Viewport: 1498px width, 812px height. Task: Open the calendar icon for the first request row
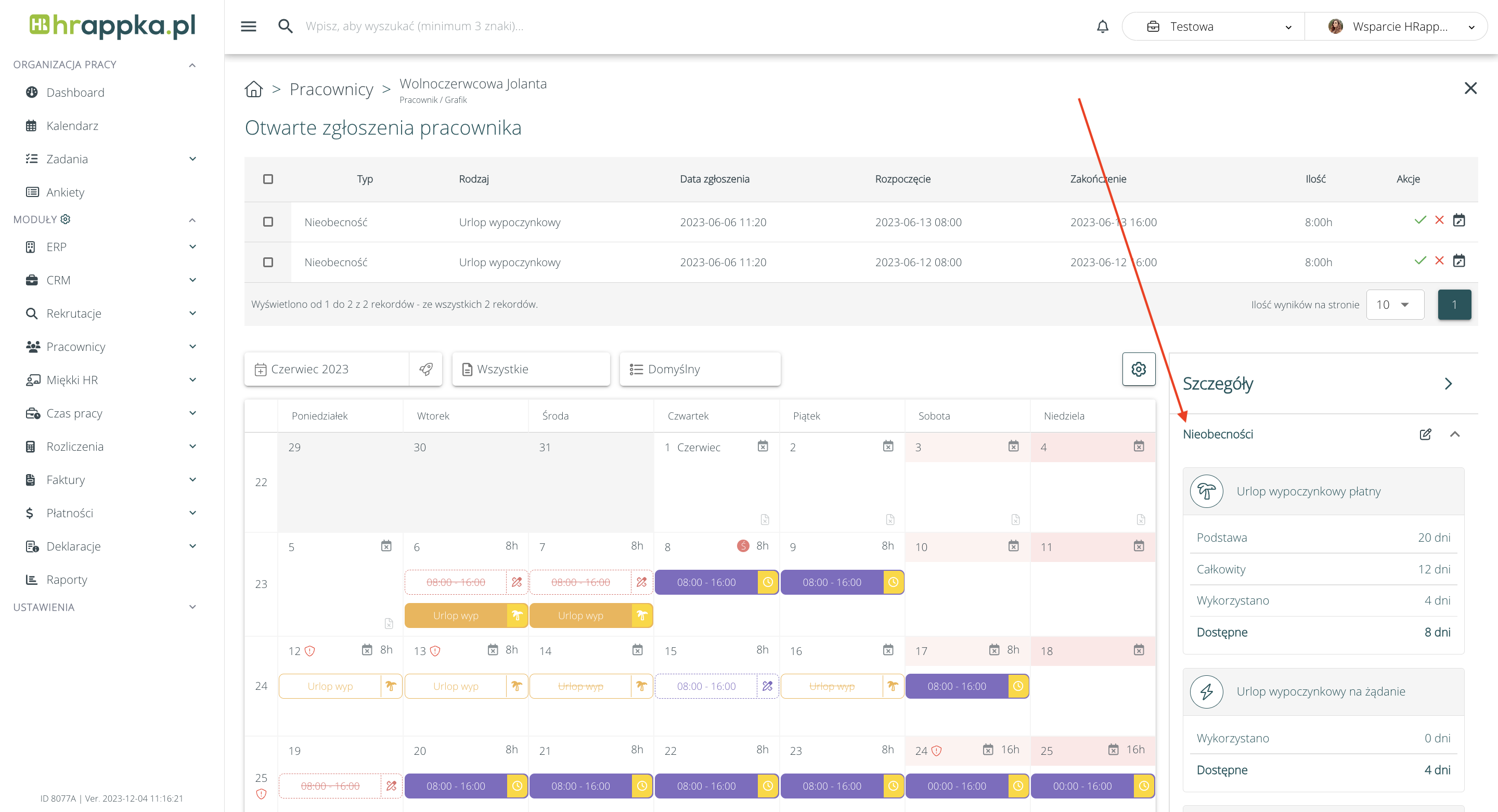tap(1459, 220)
